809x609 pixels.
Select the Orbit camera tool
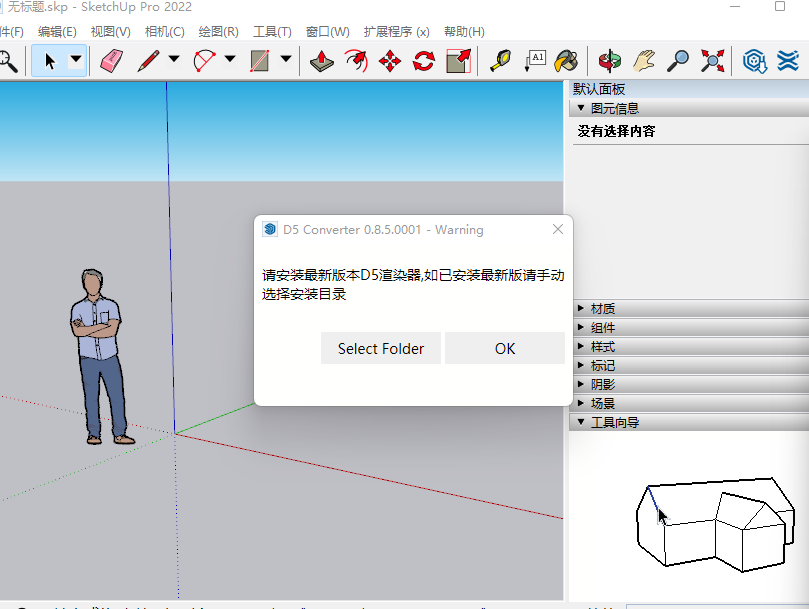click(x=609, y=61)
